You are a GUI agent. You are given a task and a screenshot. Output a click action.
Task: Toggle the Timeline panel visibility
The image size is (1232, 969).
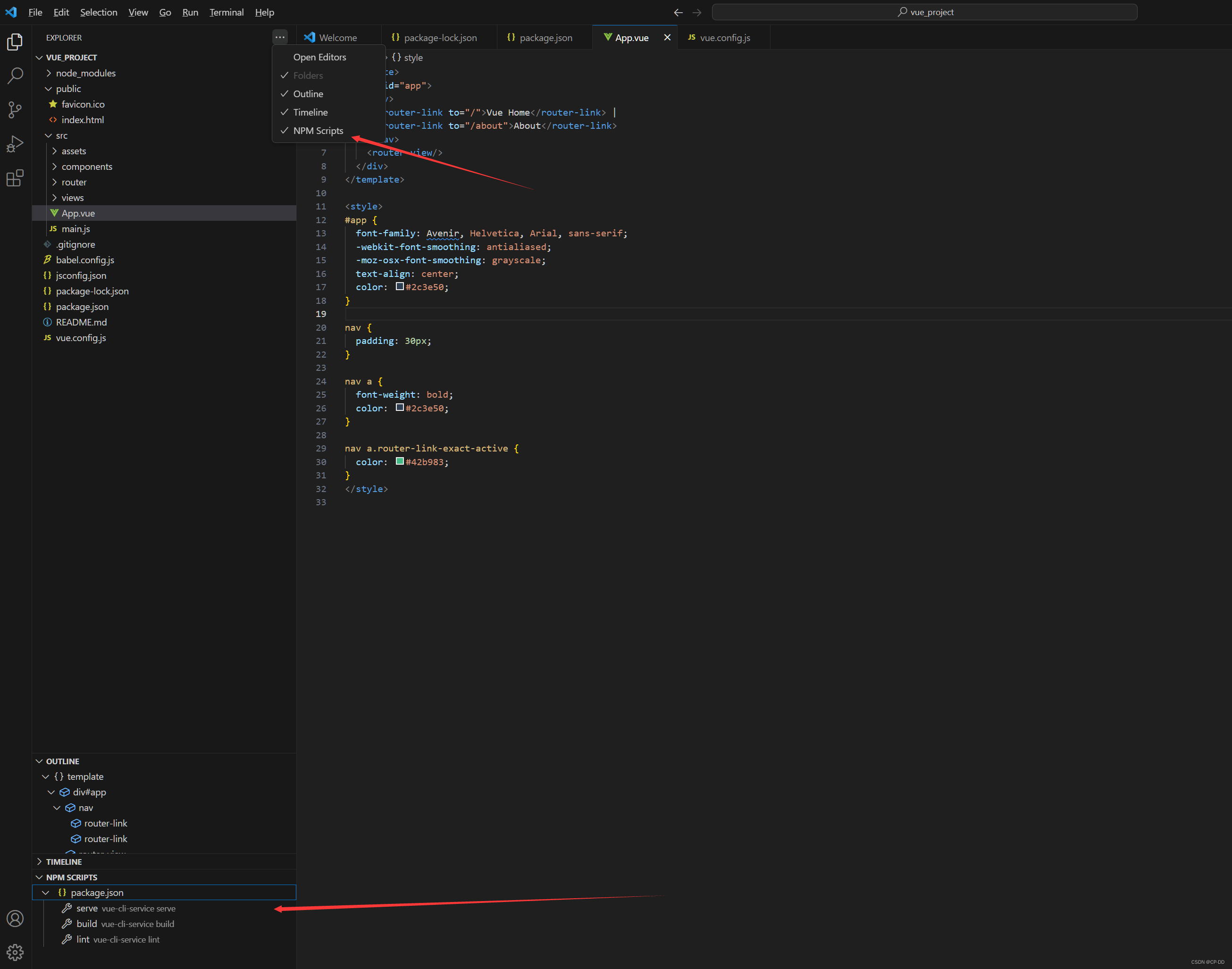(x=309, y=112)
